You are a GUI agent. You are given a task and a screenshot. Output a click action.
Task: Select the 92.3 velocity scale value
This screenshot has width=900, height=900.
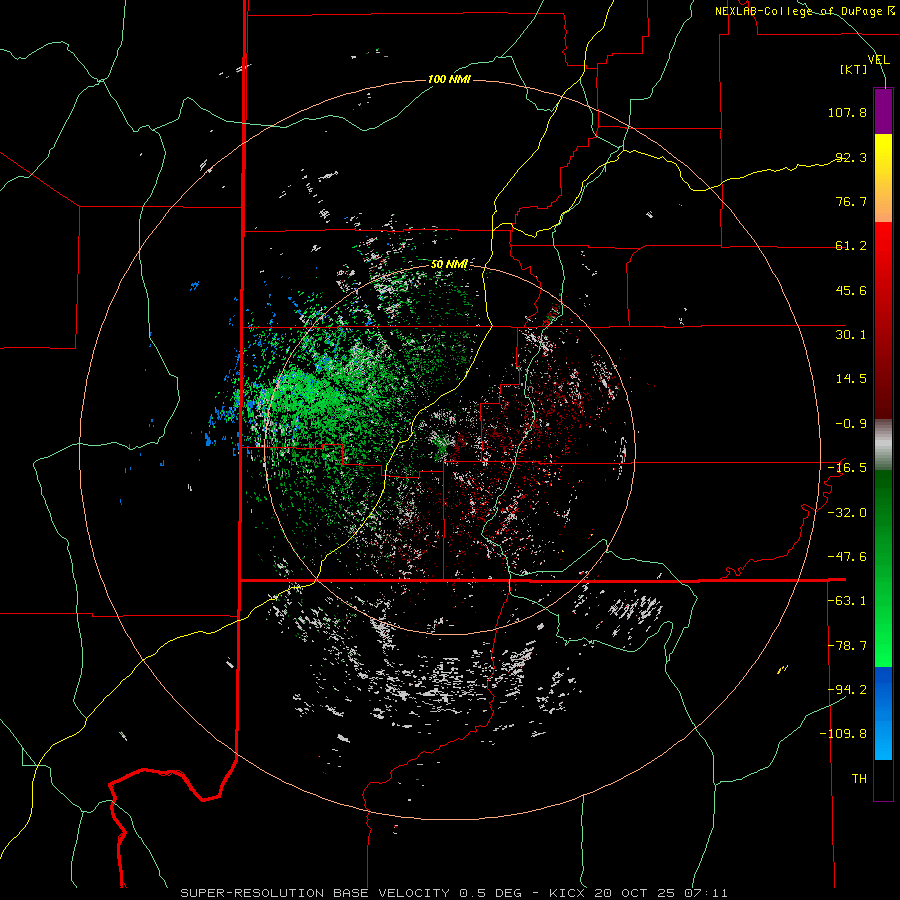pyautogui.click(x=851, y=157)
